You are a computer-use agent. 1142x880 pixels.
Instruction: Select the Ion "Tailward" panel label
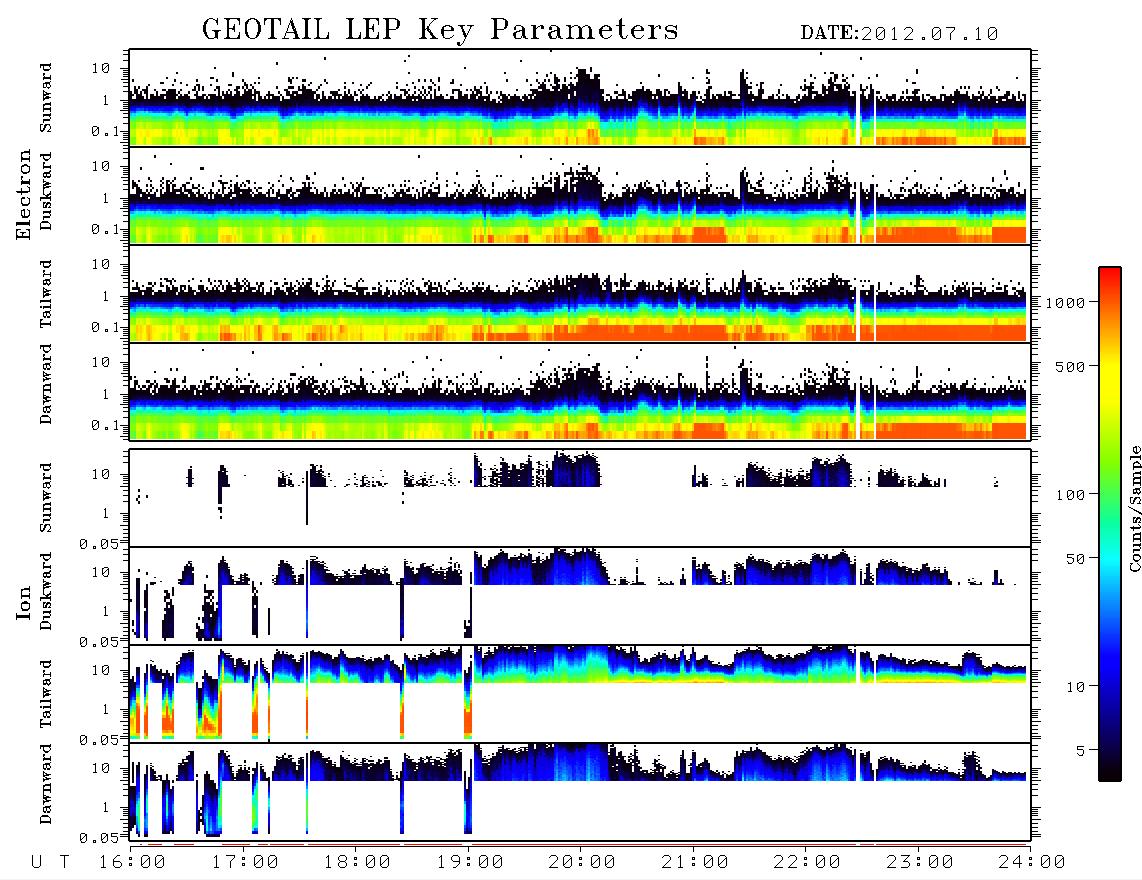(46, 694)
